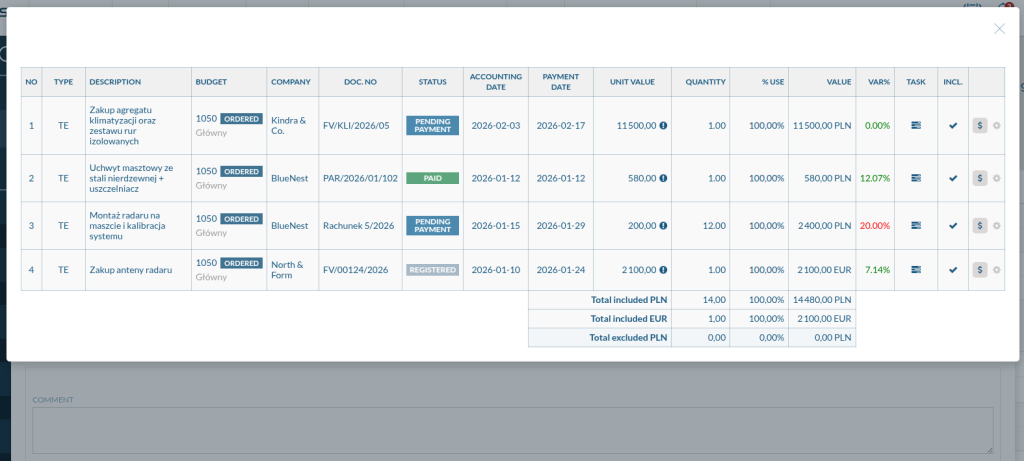This screenshot has width=1024, height=461.
Task: Open the gear settings for row 1
Action: tap(996, 126)
